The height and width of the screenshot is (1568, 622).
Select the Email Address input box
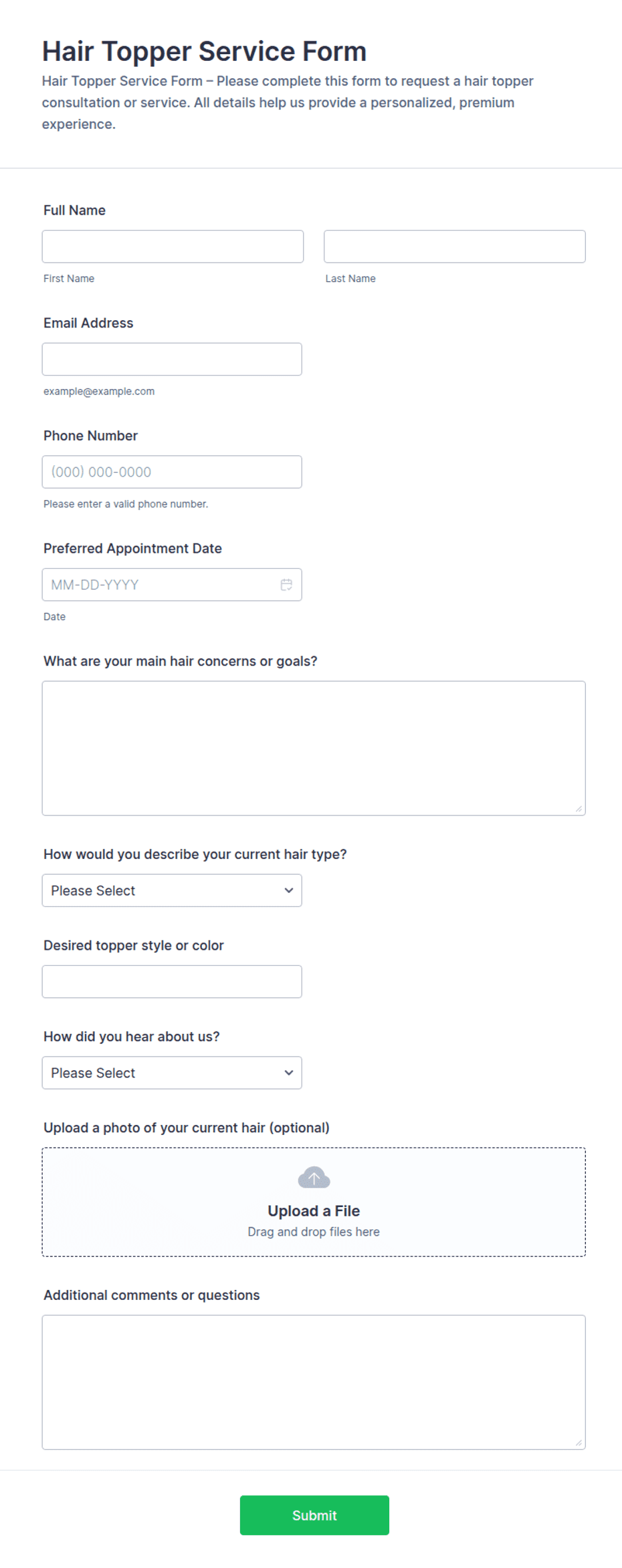[x=172, y=359]
